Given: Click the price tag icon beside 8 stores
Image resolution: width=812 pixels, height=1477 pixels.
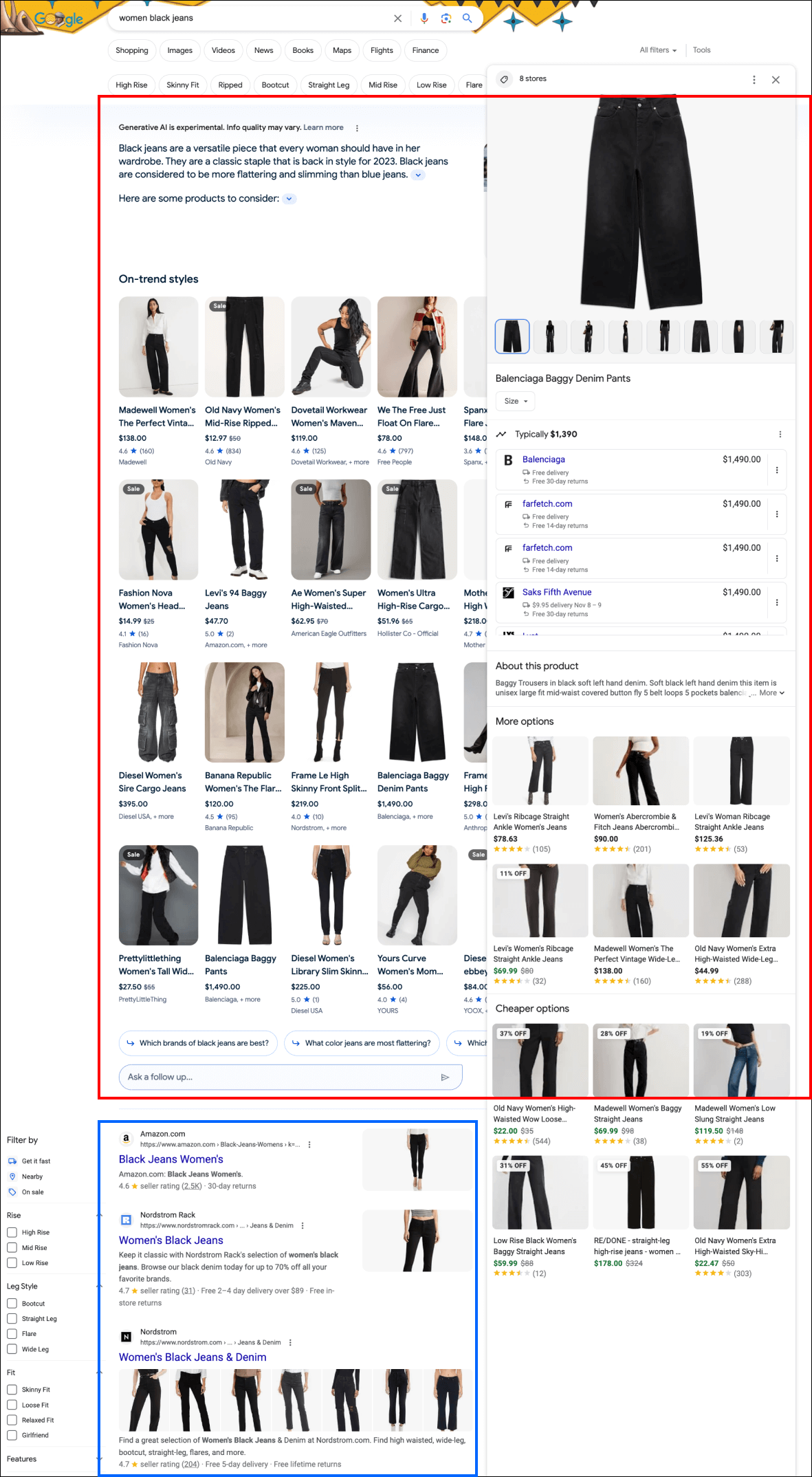Looking at the screenshot, I should coord(504,79).
